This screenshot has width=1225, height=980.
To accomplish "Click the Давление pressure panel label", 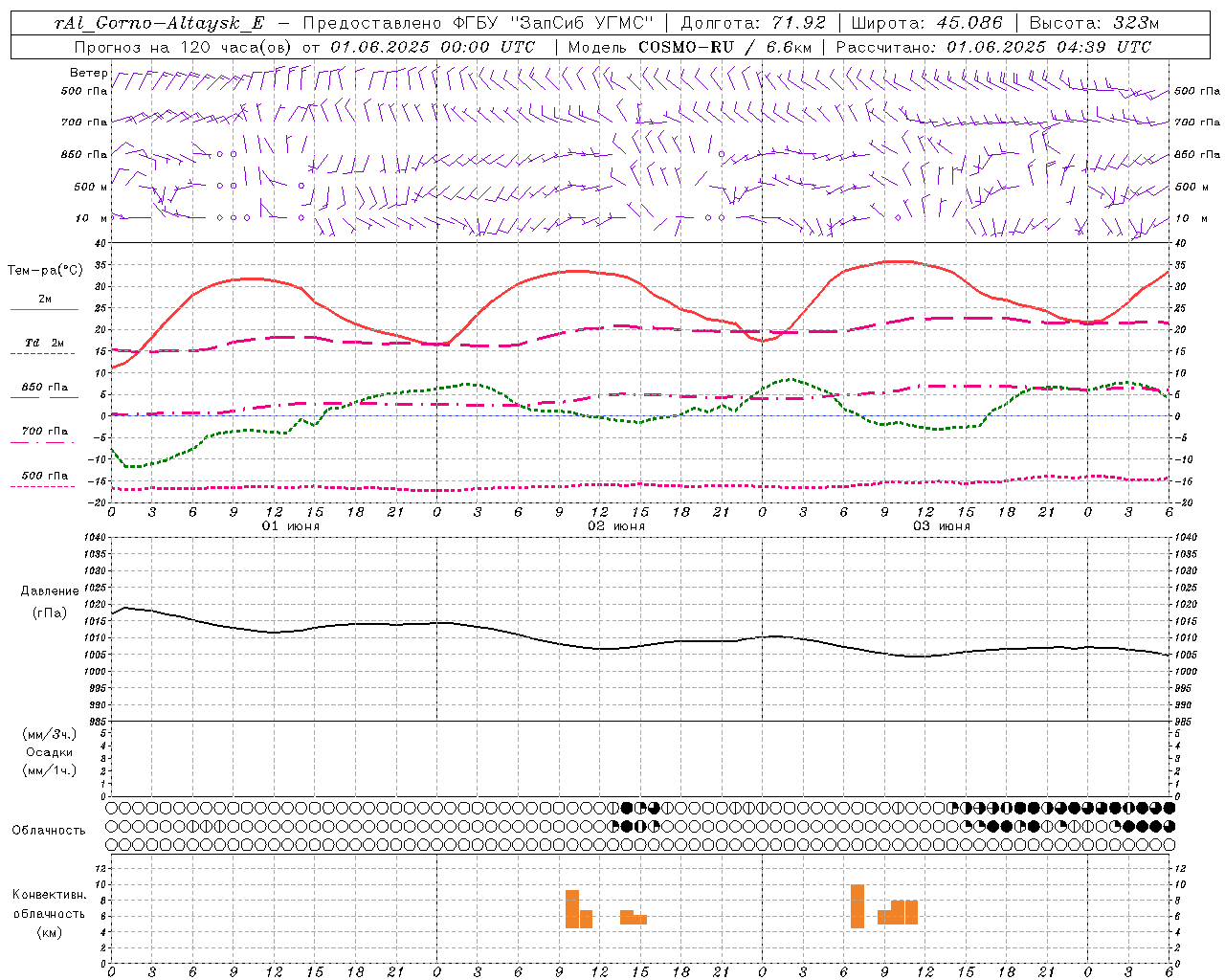I will tap(50, 591).
